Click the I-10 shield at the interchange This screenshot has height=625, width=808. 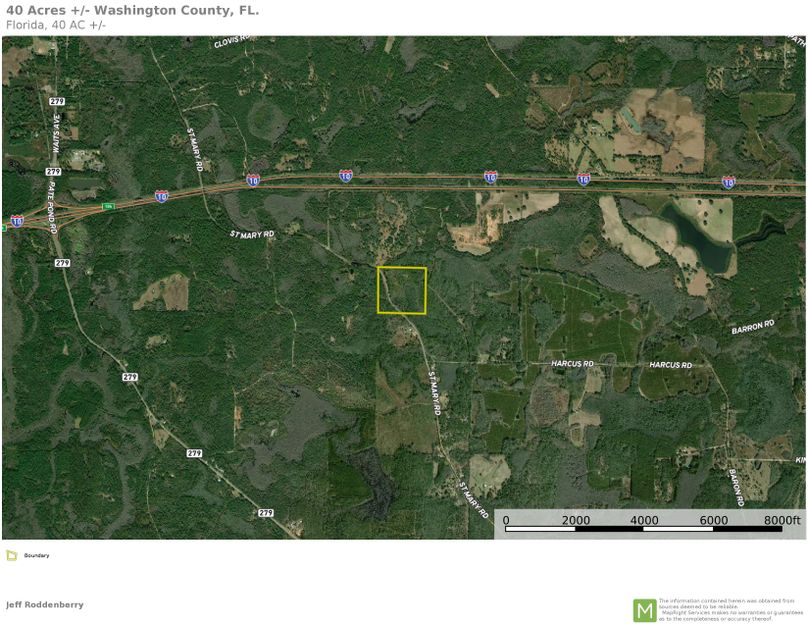(x=17, y=221)
